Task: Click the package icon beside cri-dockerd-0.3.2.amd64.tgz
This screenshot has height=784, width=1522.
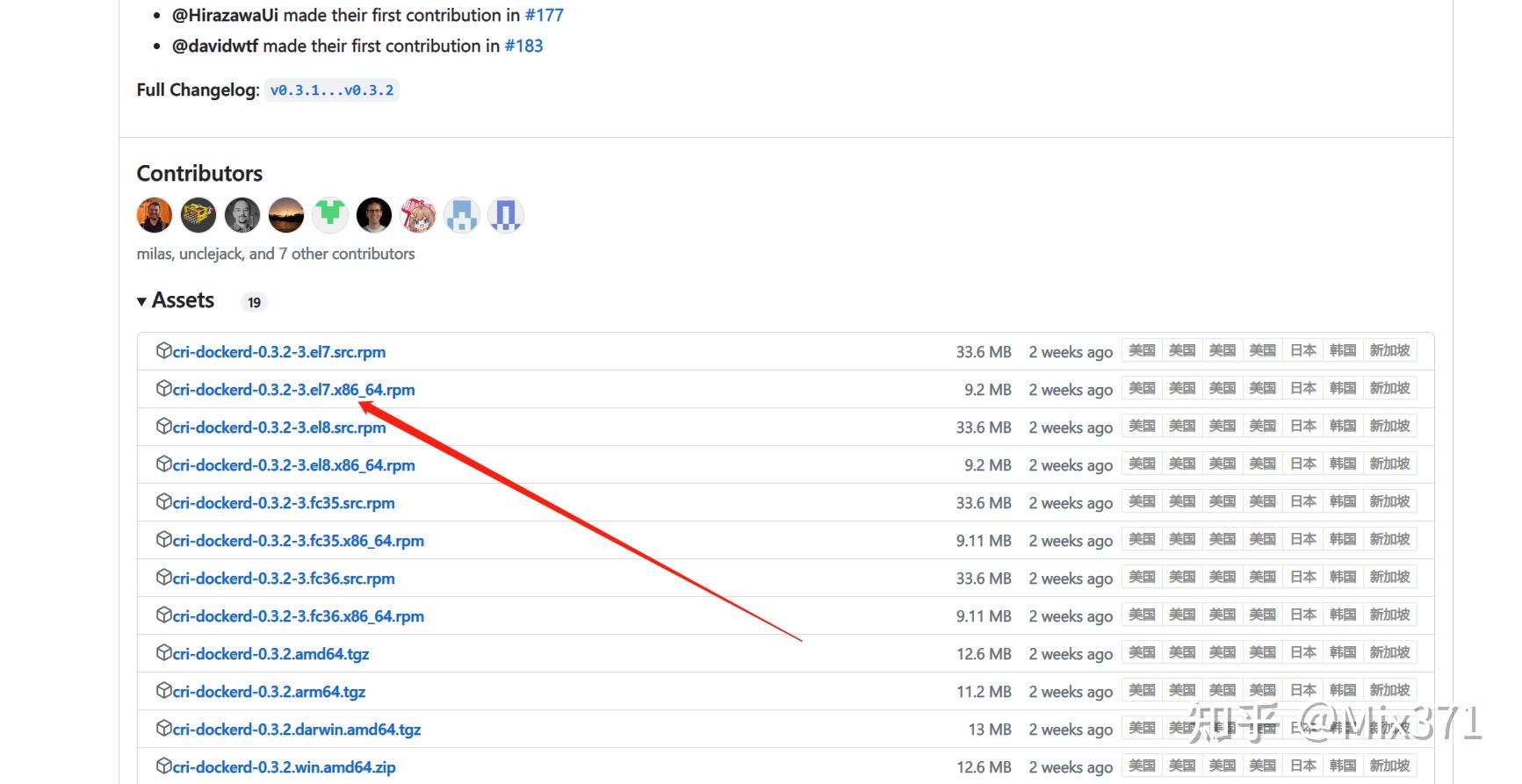Action: coord(163,653)
